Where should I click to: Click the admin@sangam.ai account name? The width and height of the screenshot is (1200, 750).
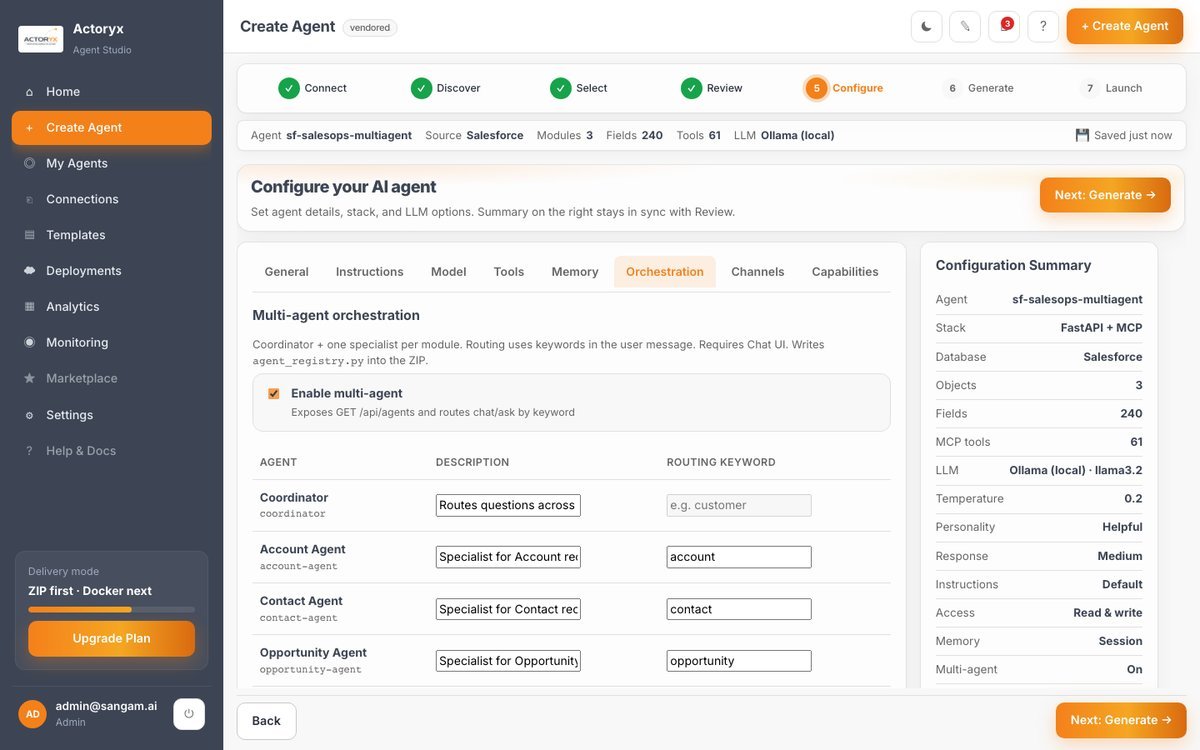point(106,706)
